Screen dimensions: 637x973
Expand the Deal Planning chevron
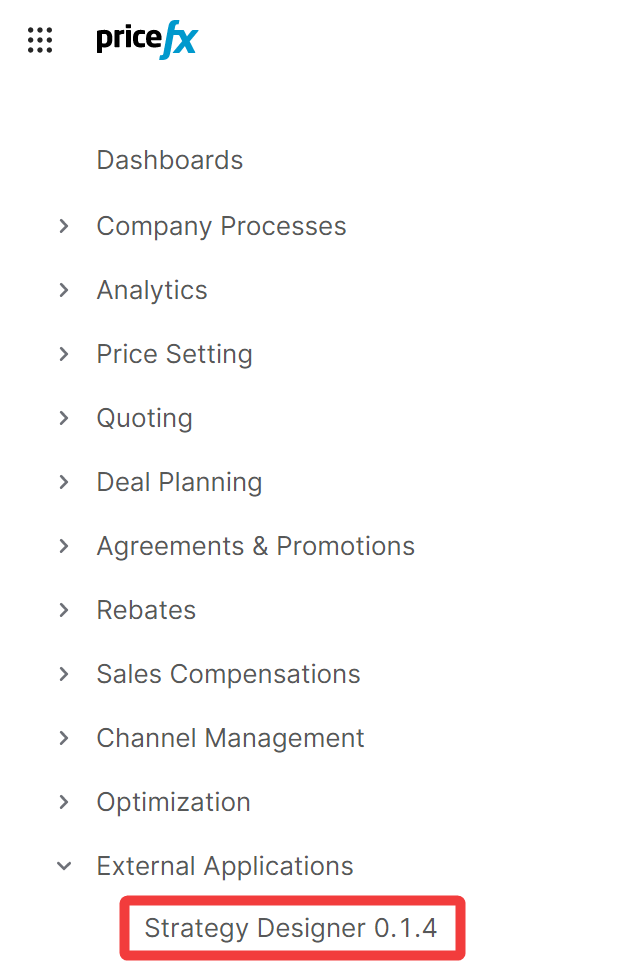(64, 482)
